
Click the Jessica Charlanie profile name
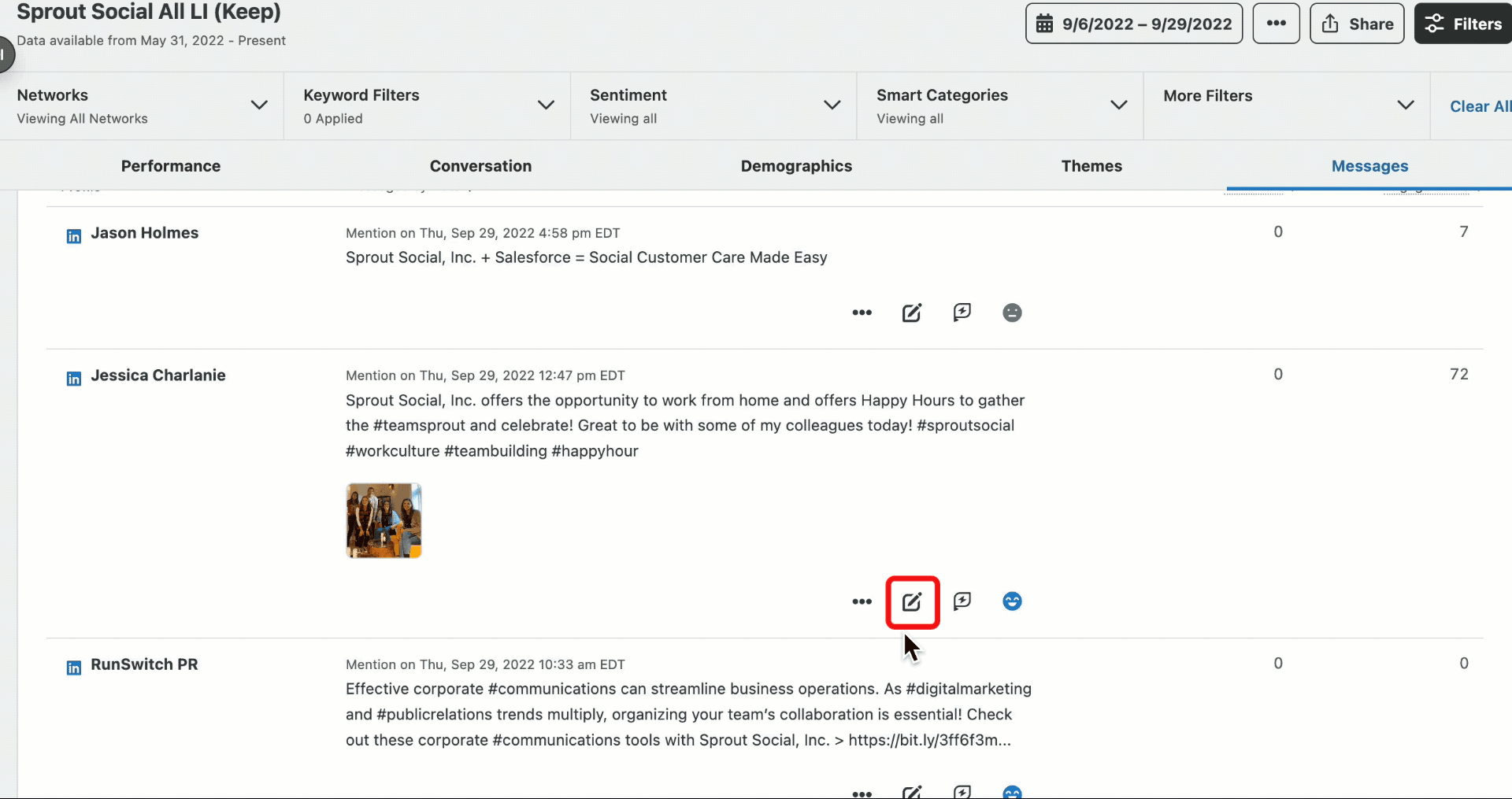point(157,375)
